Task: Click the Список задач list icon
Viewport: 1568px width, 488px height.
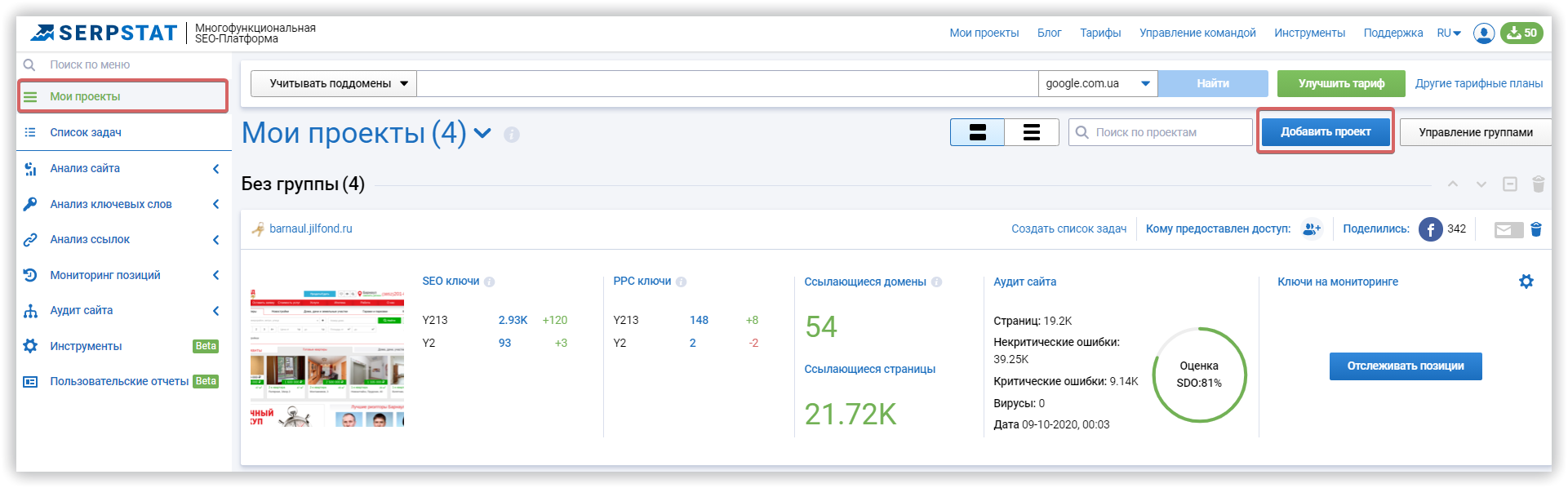Action: tap(30, 132)
